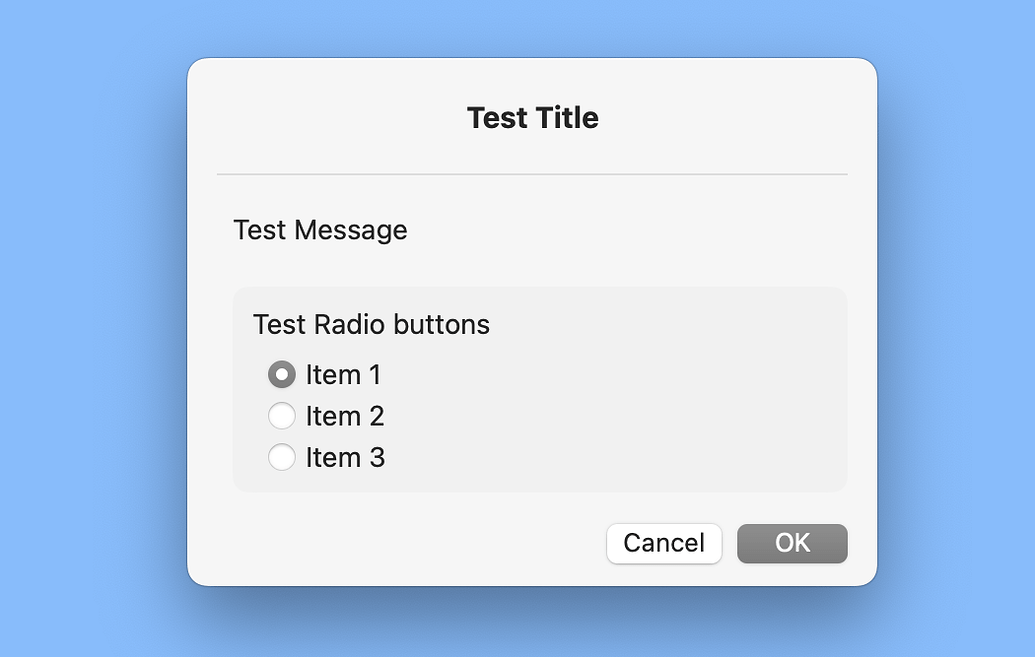
Task: Select the currently checked Item 1 option
Action: pyautogui.click(x=282, y=374)
